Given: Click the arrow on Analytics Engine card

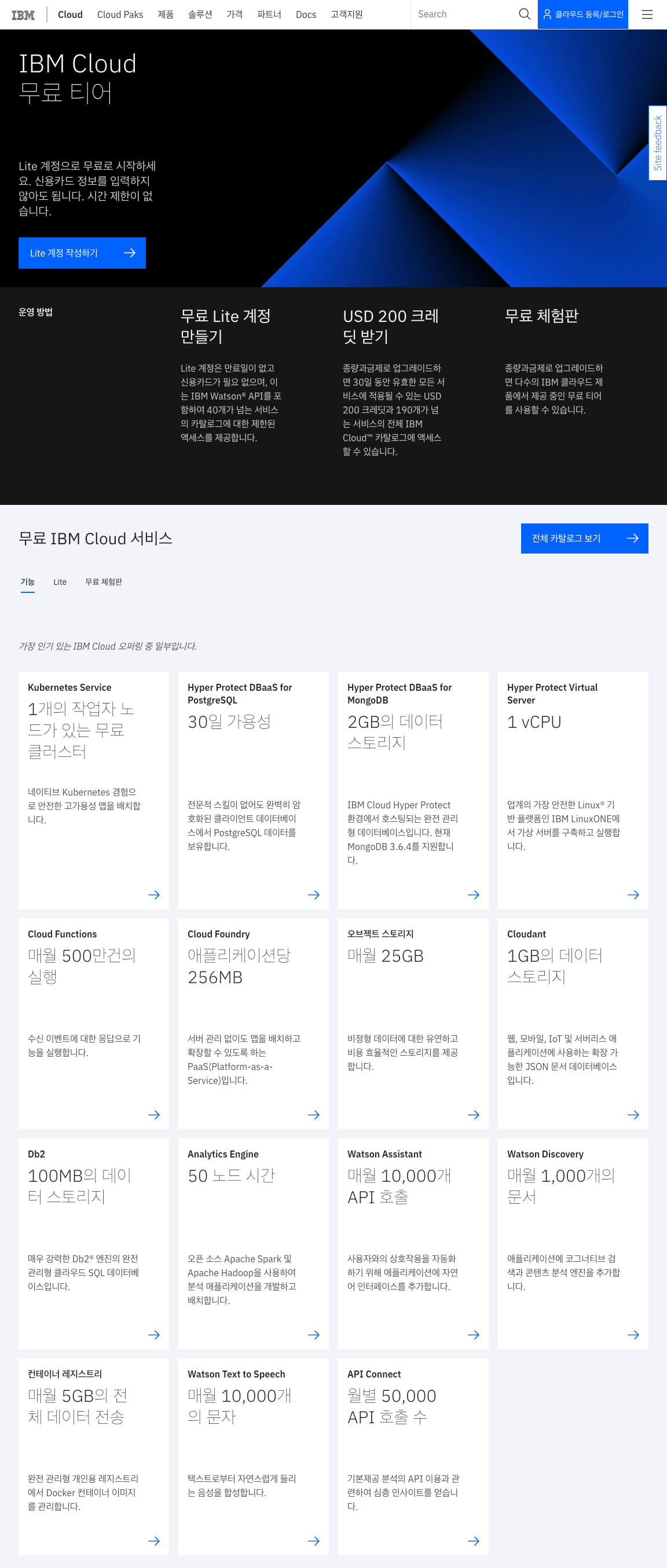Looking at the screenshot, I should tap(313, 1335).
